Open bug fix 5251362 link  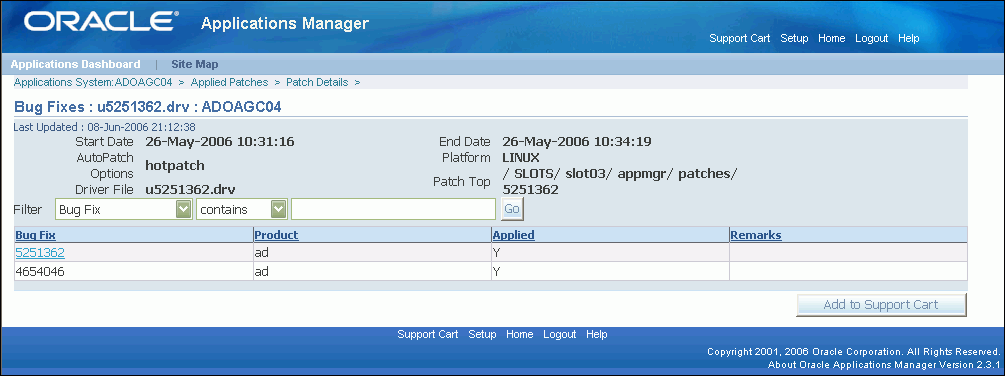click(x=40, y=253)
